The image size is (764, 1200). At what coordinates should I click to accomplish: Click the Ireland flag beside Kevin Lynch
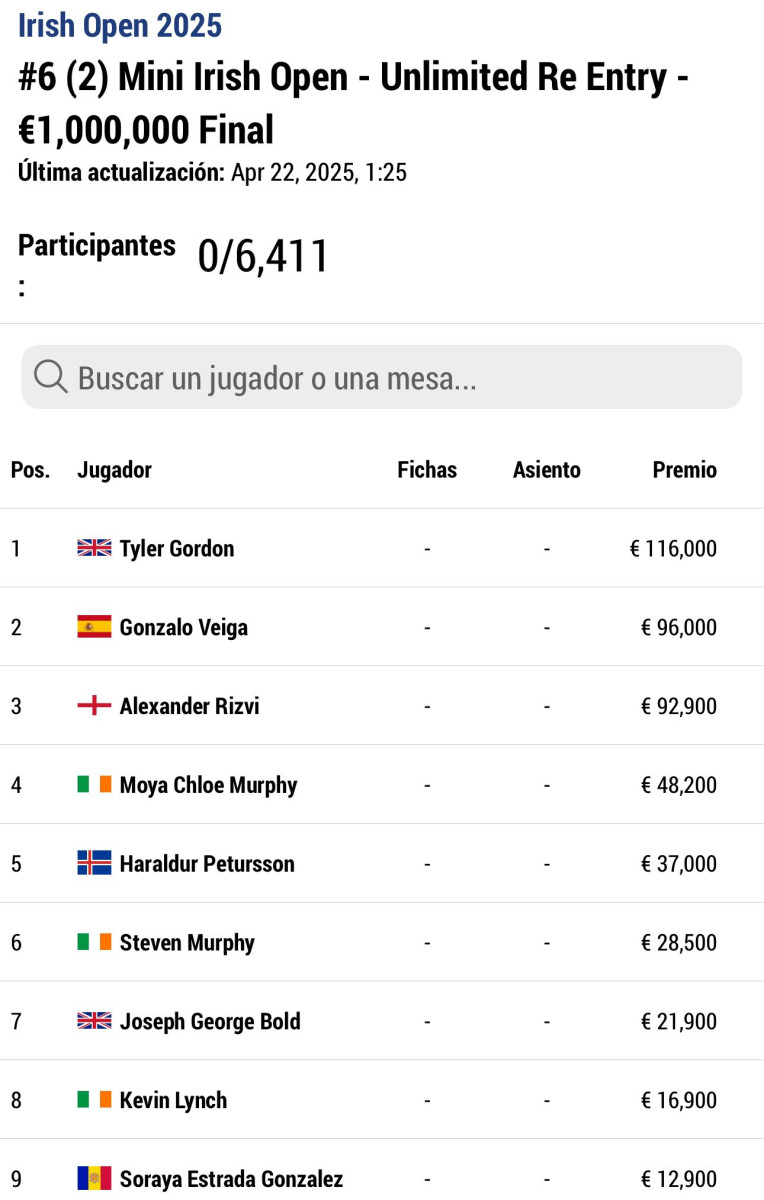coord(94,1100)
